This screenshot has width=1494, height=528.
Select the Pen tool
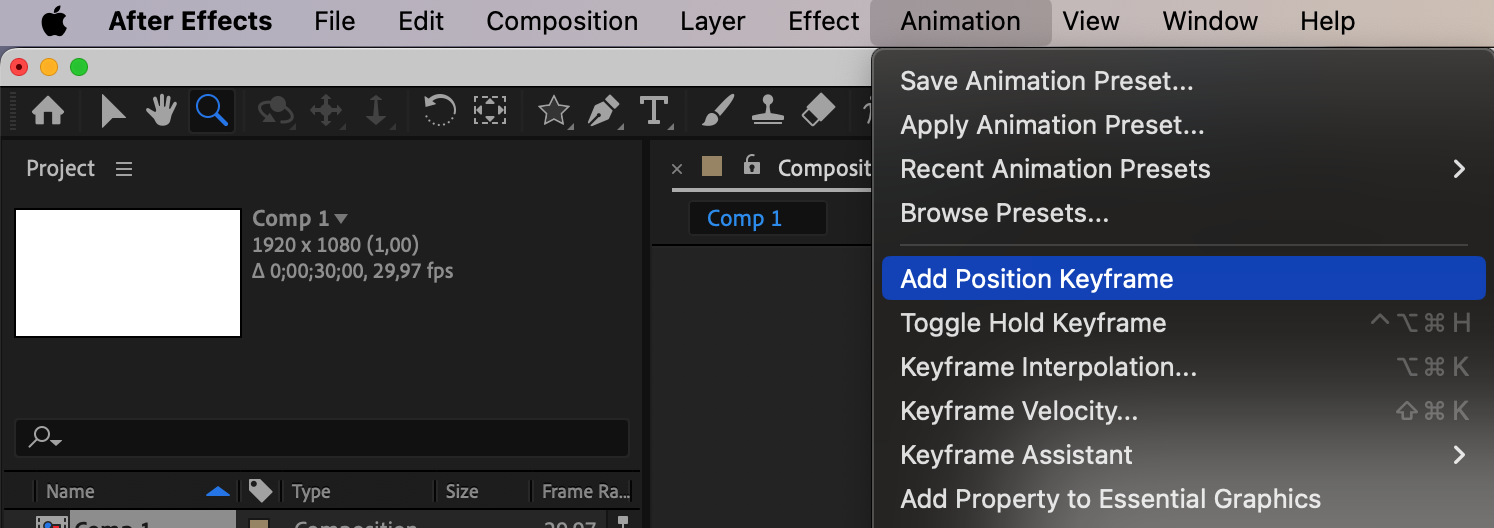[603, 111]
